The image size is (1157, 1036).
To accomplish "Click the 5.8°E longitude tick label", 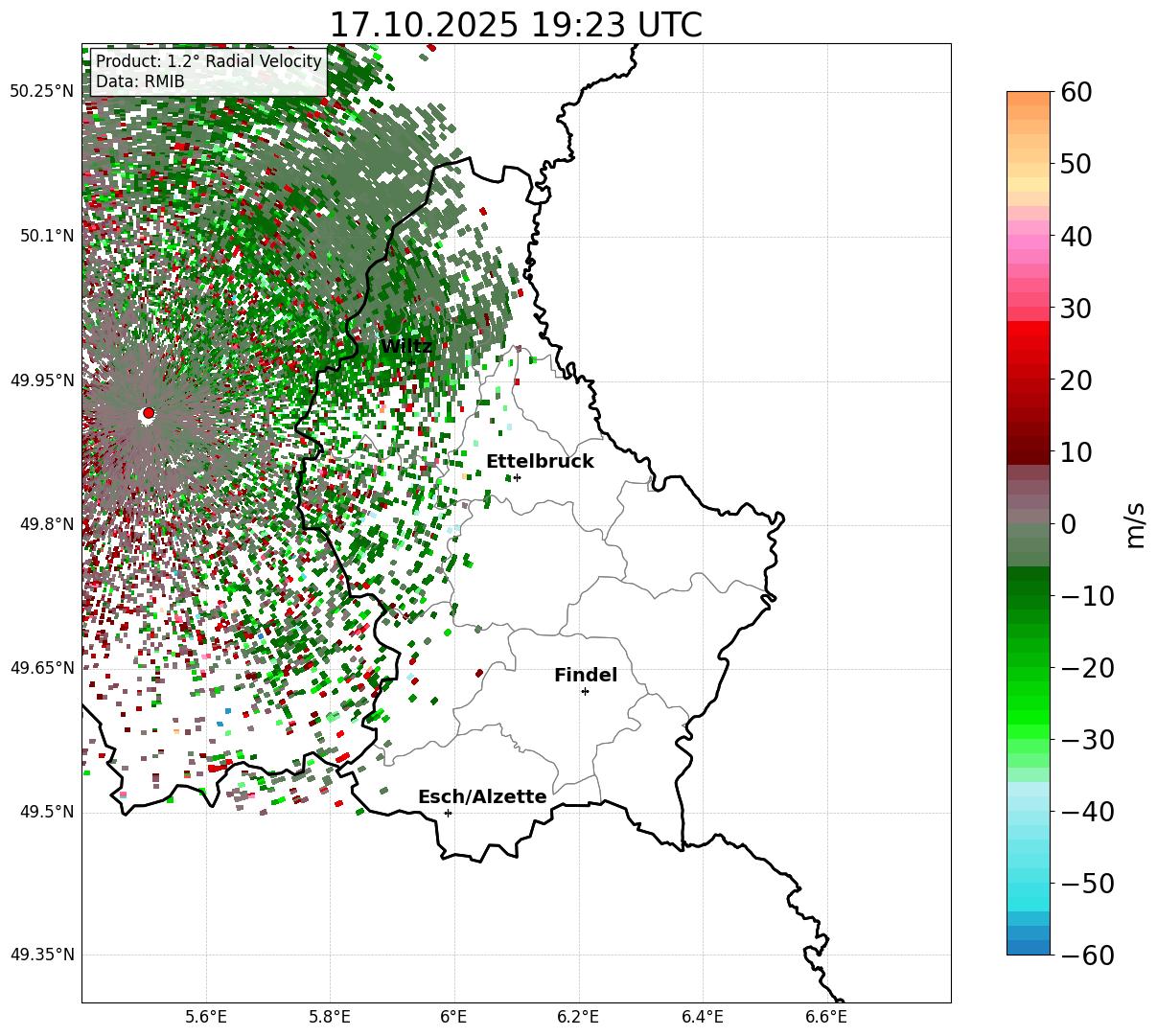I will [x=330, y=1017].
